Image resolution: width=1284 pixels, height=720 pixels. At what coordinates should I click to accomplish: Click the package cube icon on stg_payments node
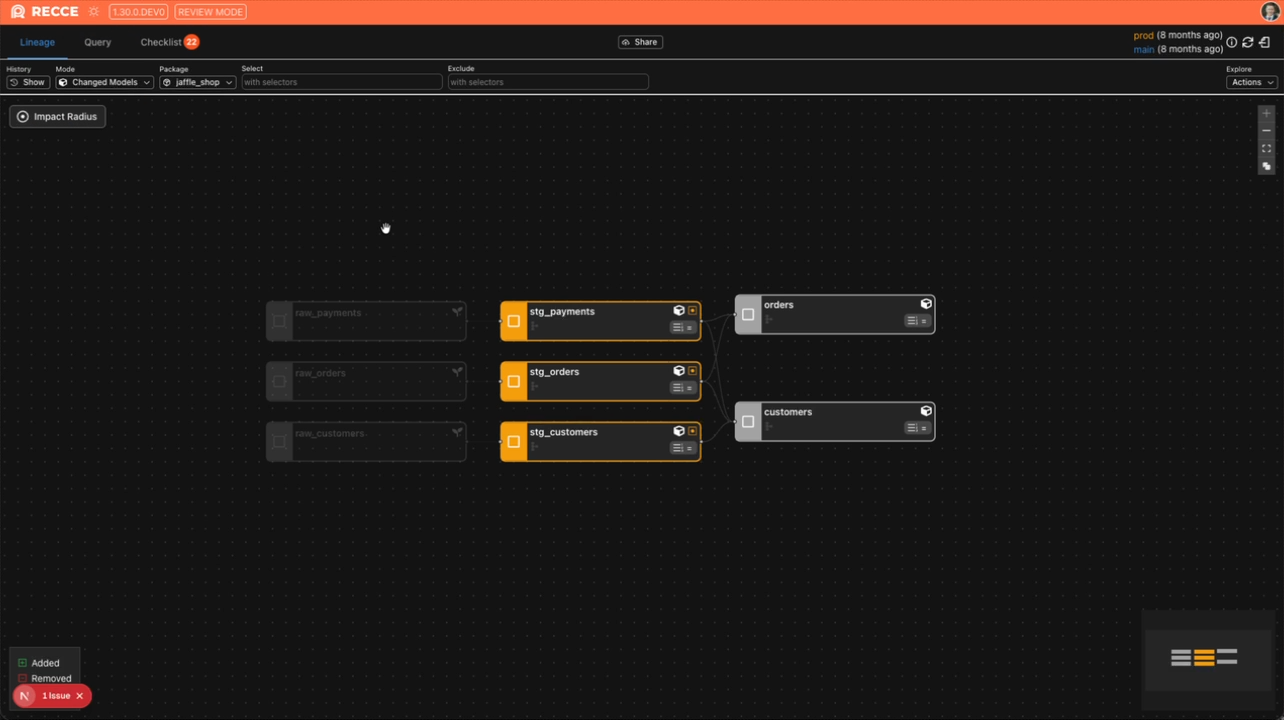click(679, 310)
